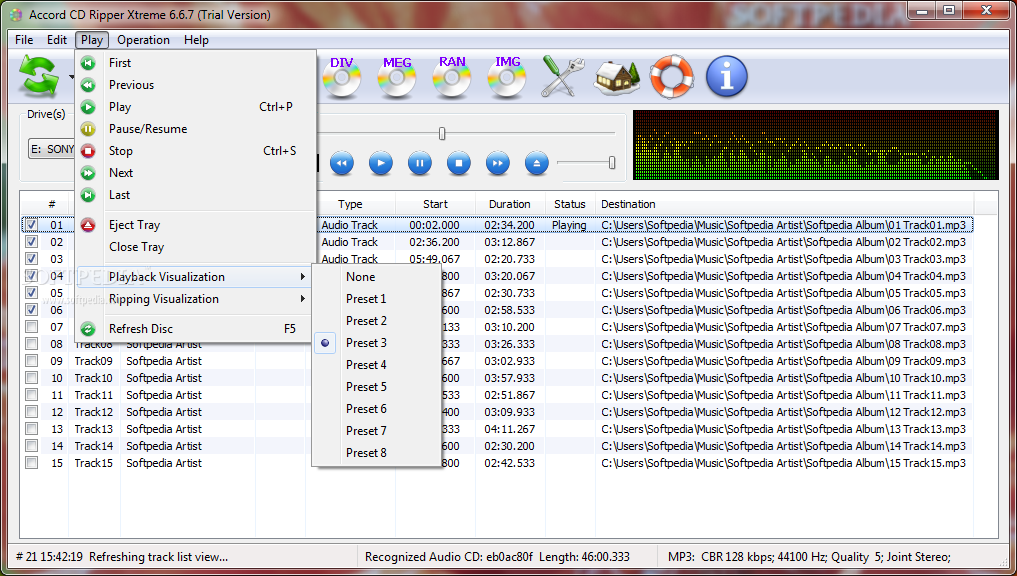Click the IMG disc toolbar icon
1017x576 pixels.
[x=507, y=77]
